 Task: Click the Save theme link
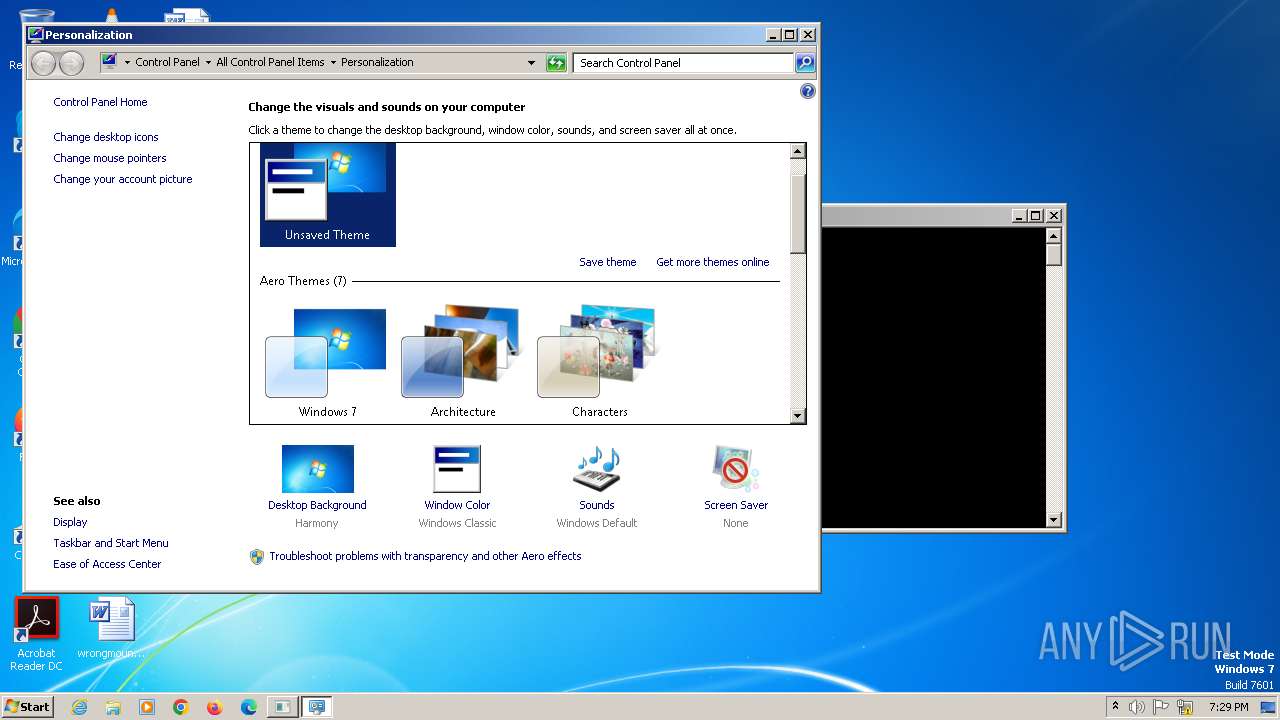[x=608, y=262]
